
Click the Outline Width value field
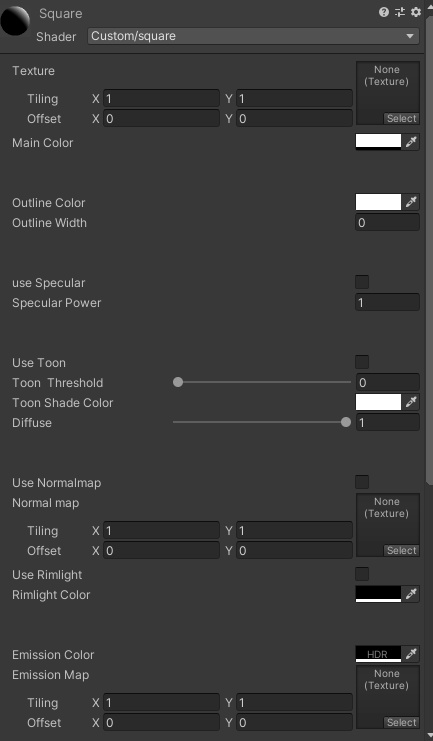(x=387, y=222)
